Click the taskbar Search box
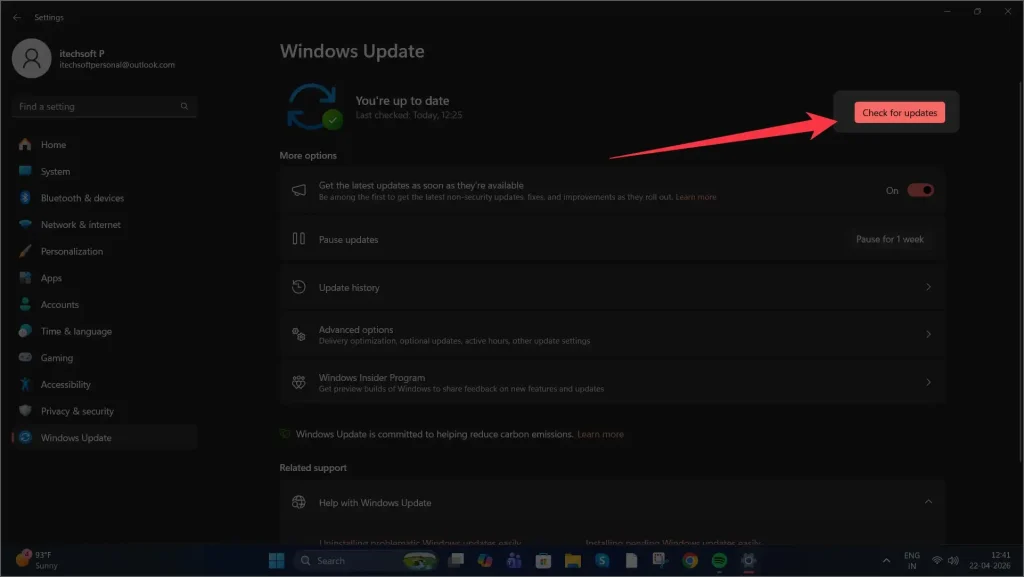The width and height of the screenshot is (1024, 577). click(x=366, y=561)
